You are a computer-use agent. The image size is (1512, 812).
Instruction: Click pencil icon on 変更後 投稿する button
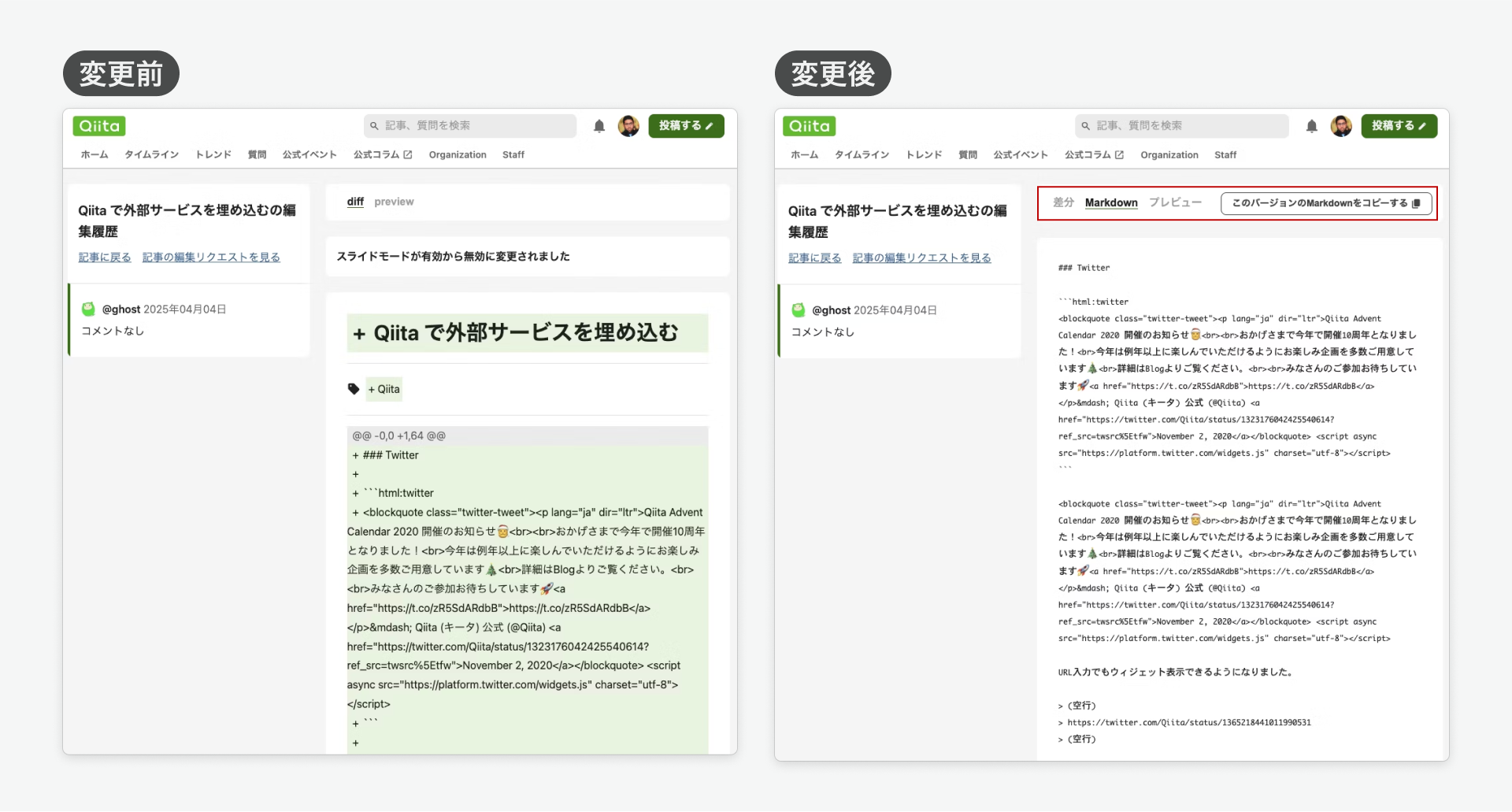click(1422, 126)
